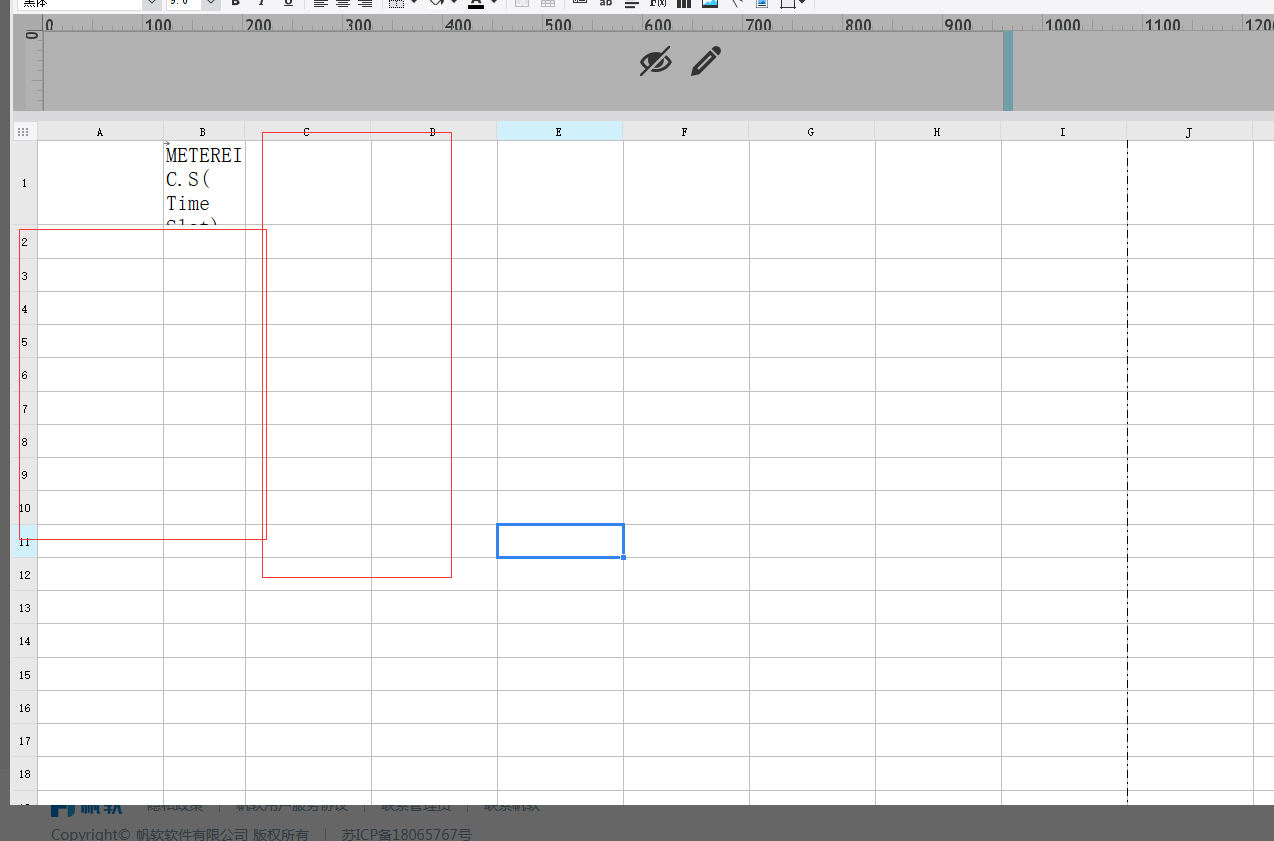
Task: Click the selected cell E11
Action: pyautogui.click(x=560, y=541)
